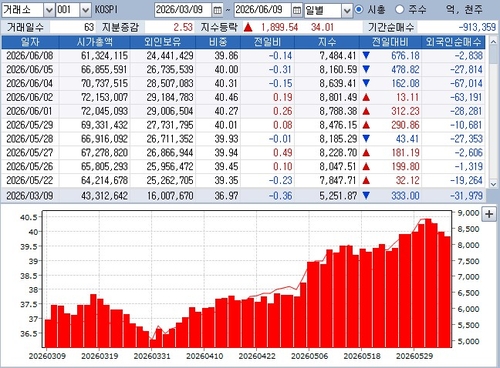Click the start date field 2026/03/09
The image size is (500, 368).
tap(183, 10)
